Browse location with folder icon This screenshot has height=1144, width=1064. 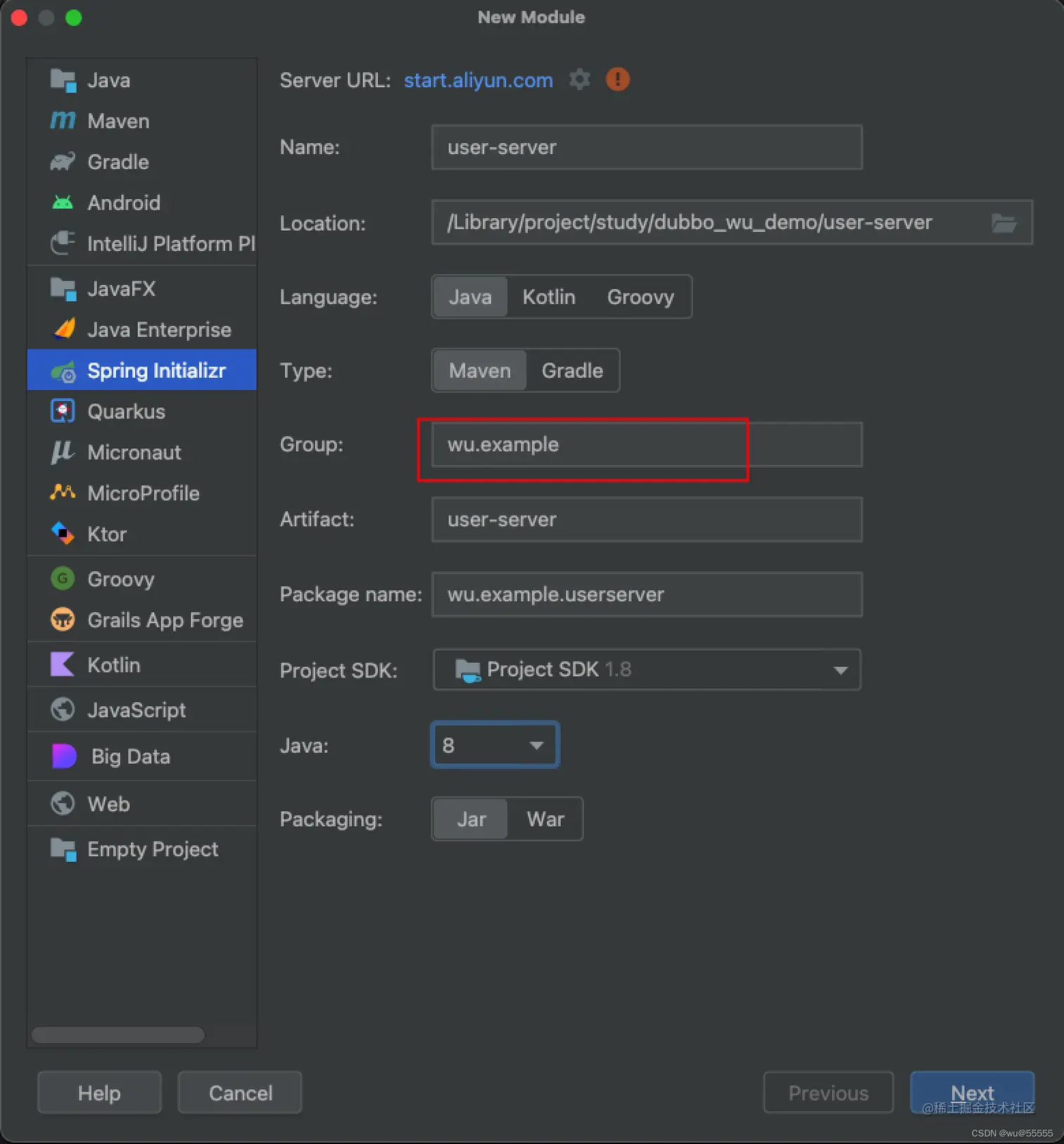[1003, 223]
